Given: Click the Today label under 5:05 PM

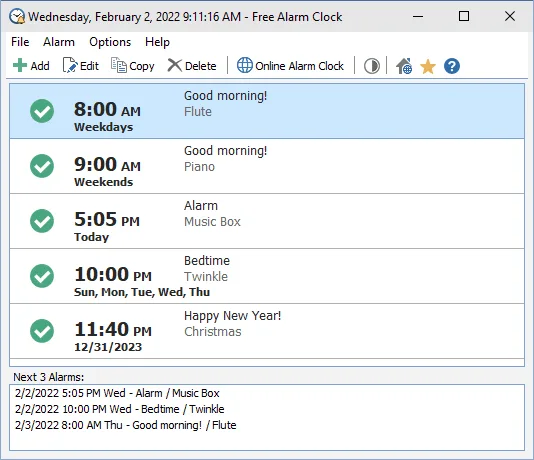Looking at the screenshot, I should point(92,237).
